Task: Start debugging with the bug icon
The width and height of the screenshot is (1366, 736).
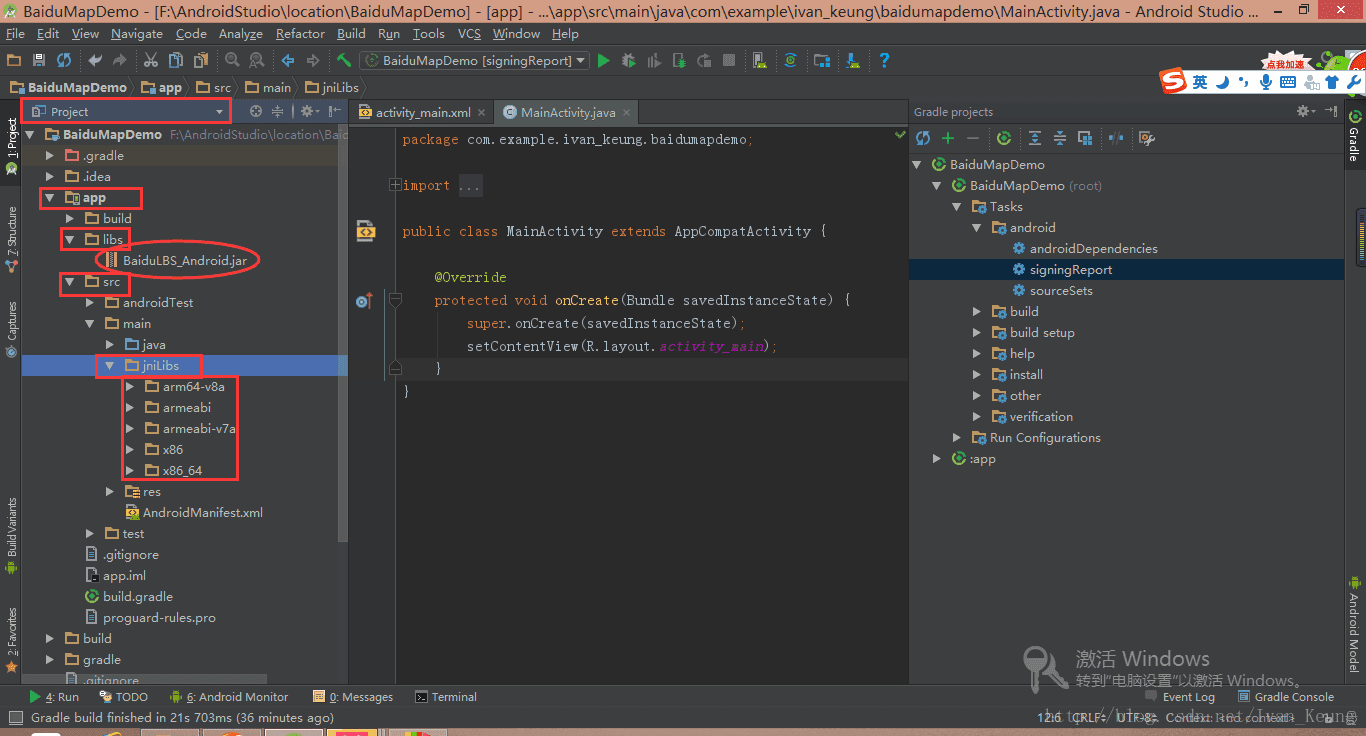Action: pos(628,61)
